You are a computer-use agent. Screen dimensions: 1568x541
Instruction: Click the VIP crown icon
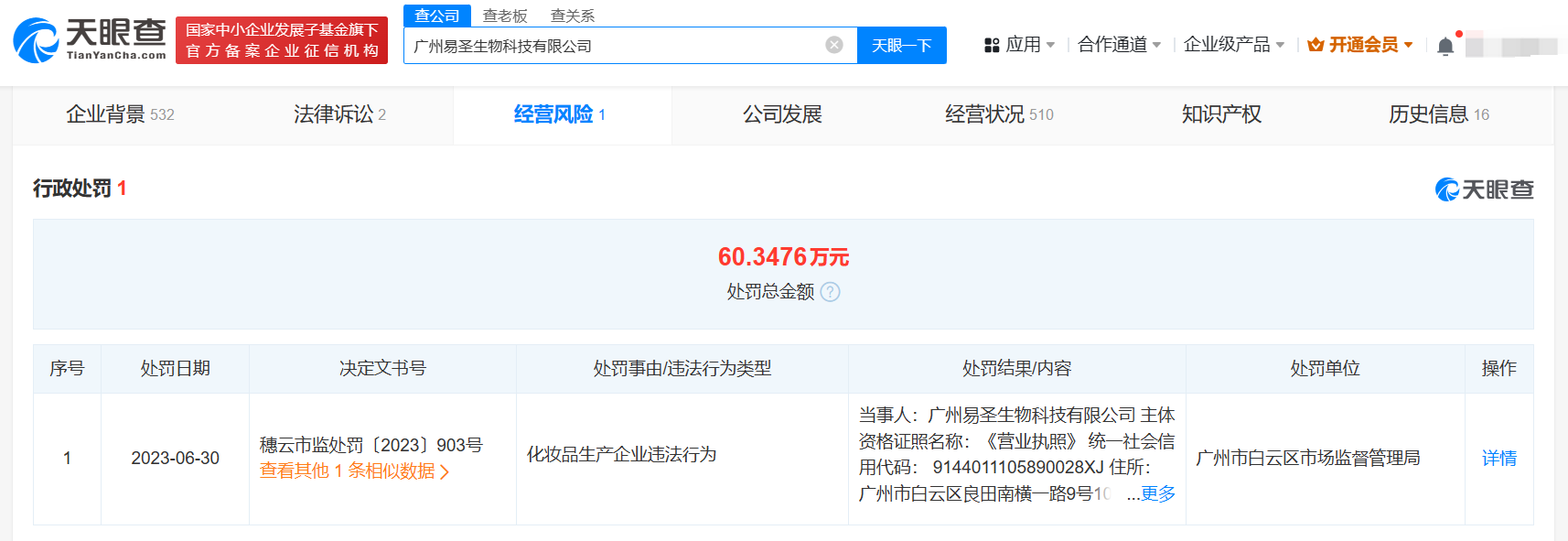[x=1316, y=45]
